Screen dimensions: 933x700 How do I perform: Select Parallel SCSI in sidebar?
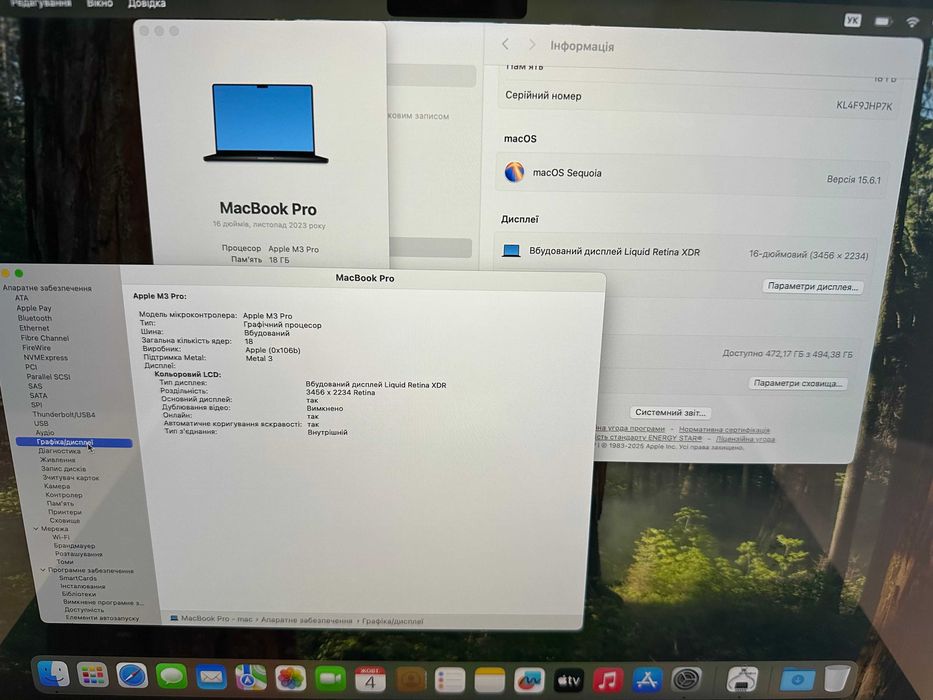coord(48,376)
